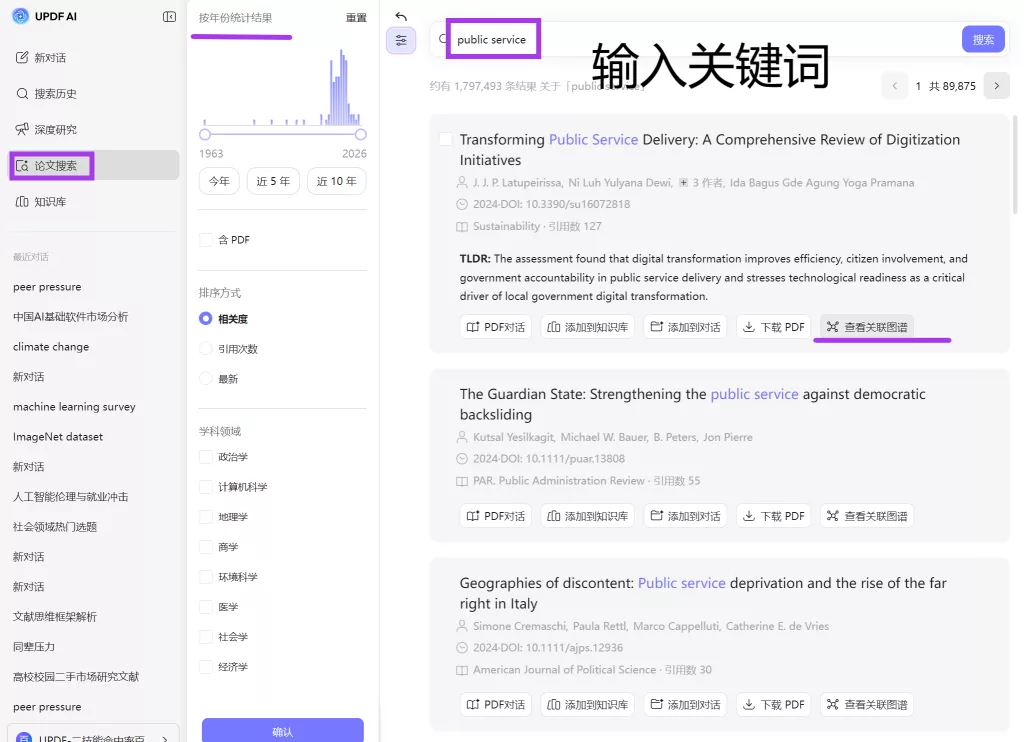Click 下载 PDF for The Guardian State paper
This screenshot has width=1024, height=742.
(x=773, y=516)
